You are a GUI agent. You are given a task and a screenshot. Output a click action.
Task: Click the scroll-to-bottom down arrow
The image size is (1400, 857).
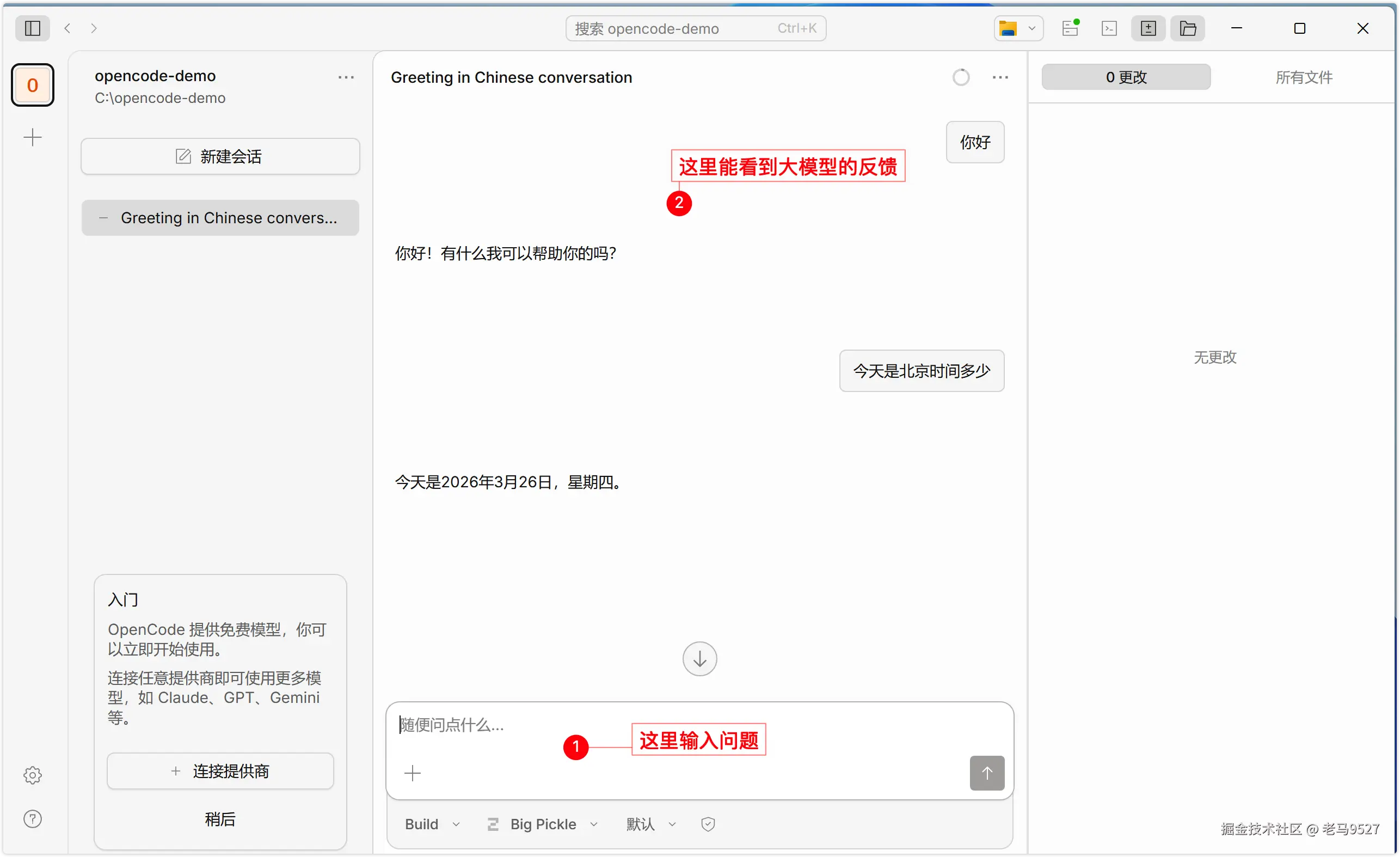699,659
